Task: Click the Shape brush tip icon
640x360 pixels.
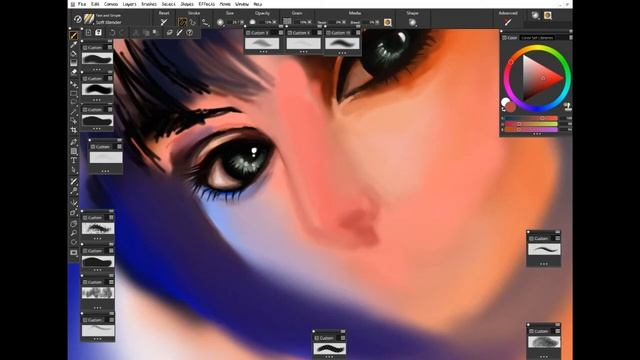Action: (x=412, y=22)
